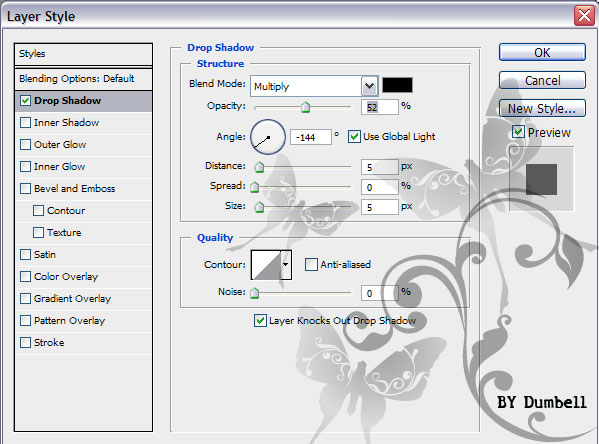Click the Distance slider handle
Screen dimensions: 599x444
259,167
